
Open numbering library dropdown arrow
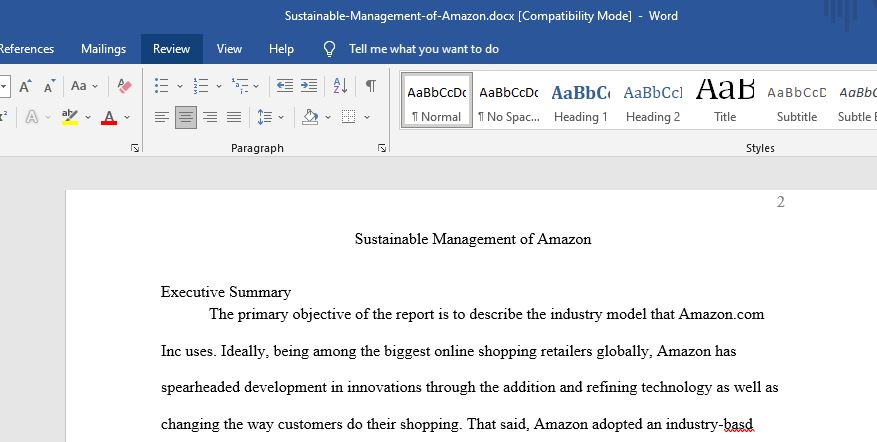(x=219, y=86)
